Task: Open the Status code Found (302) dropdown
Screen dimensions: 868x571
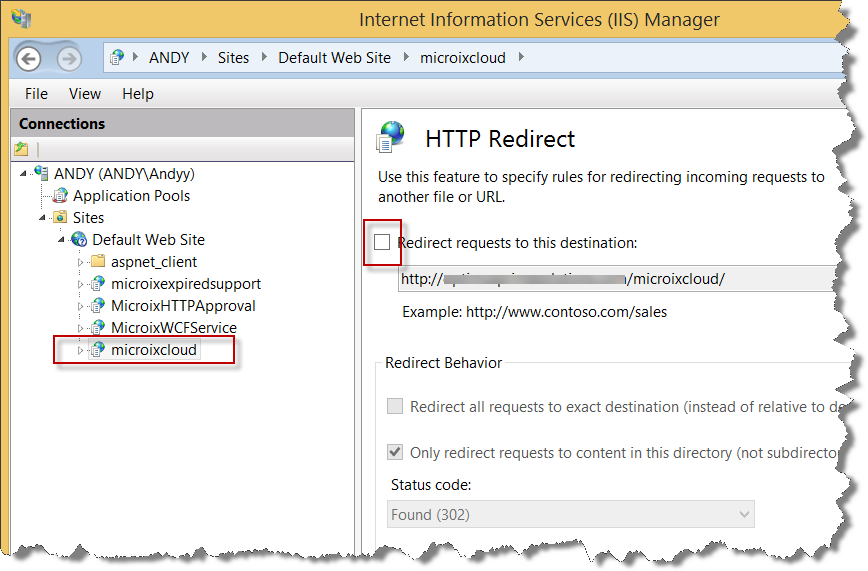Action: pyautogui.click(x=570, y=515)
